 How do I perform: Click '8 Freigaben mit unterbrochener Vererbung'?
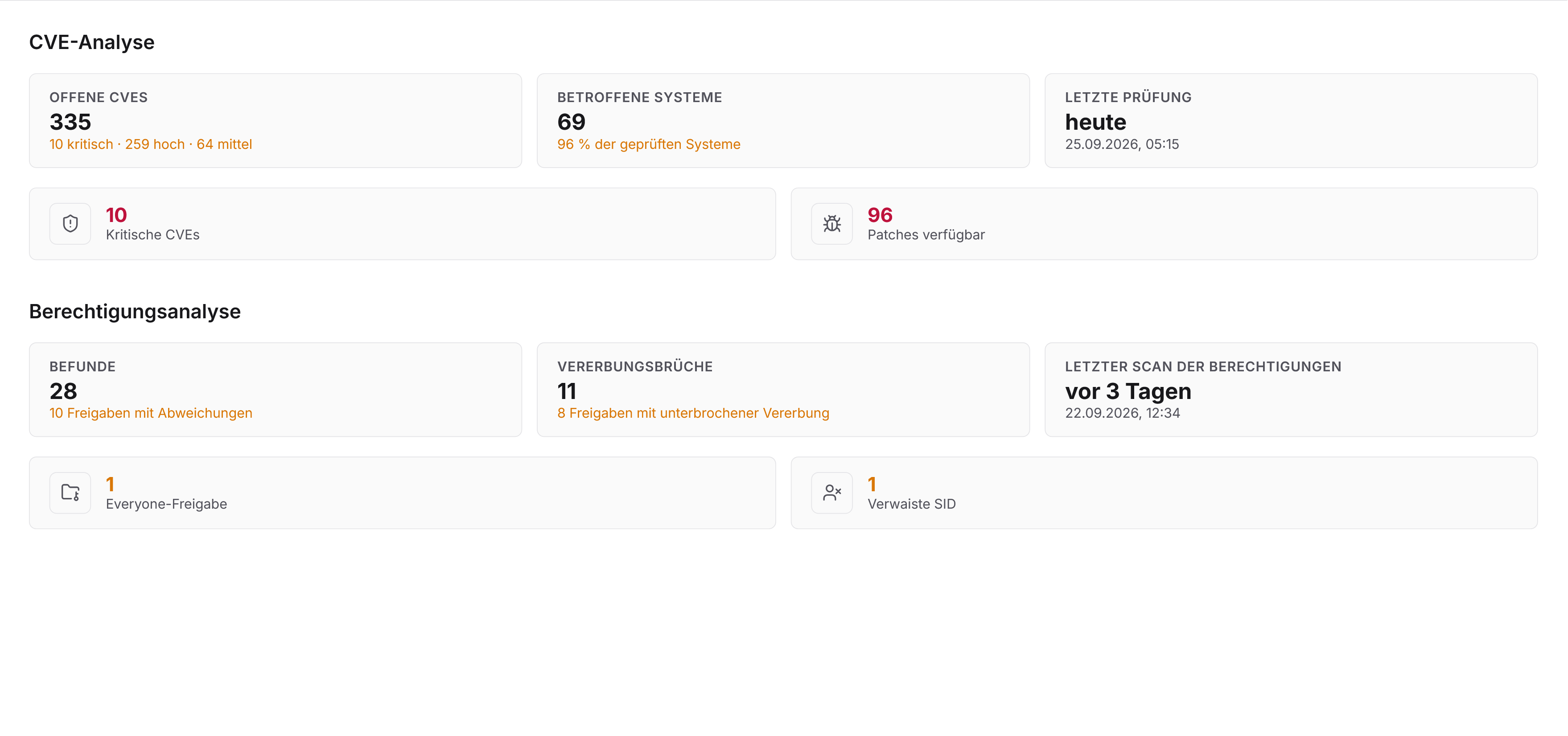pyautogui.click(x=693, y=413)
